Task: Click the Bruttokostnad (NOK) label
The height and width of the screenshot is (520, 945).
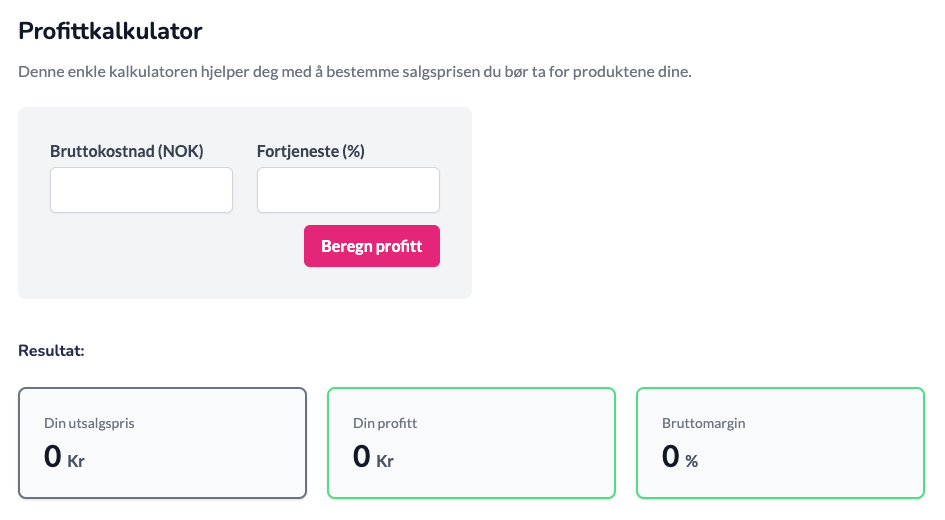Action: click(127, 152)
